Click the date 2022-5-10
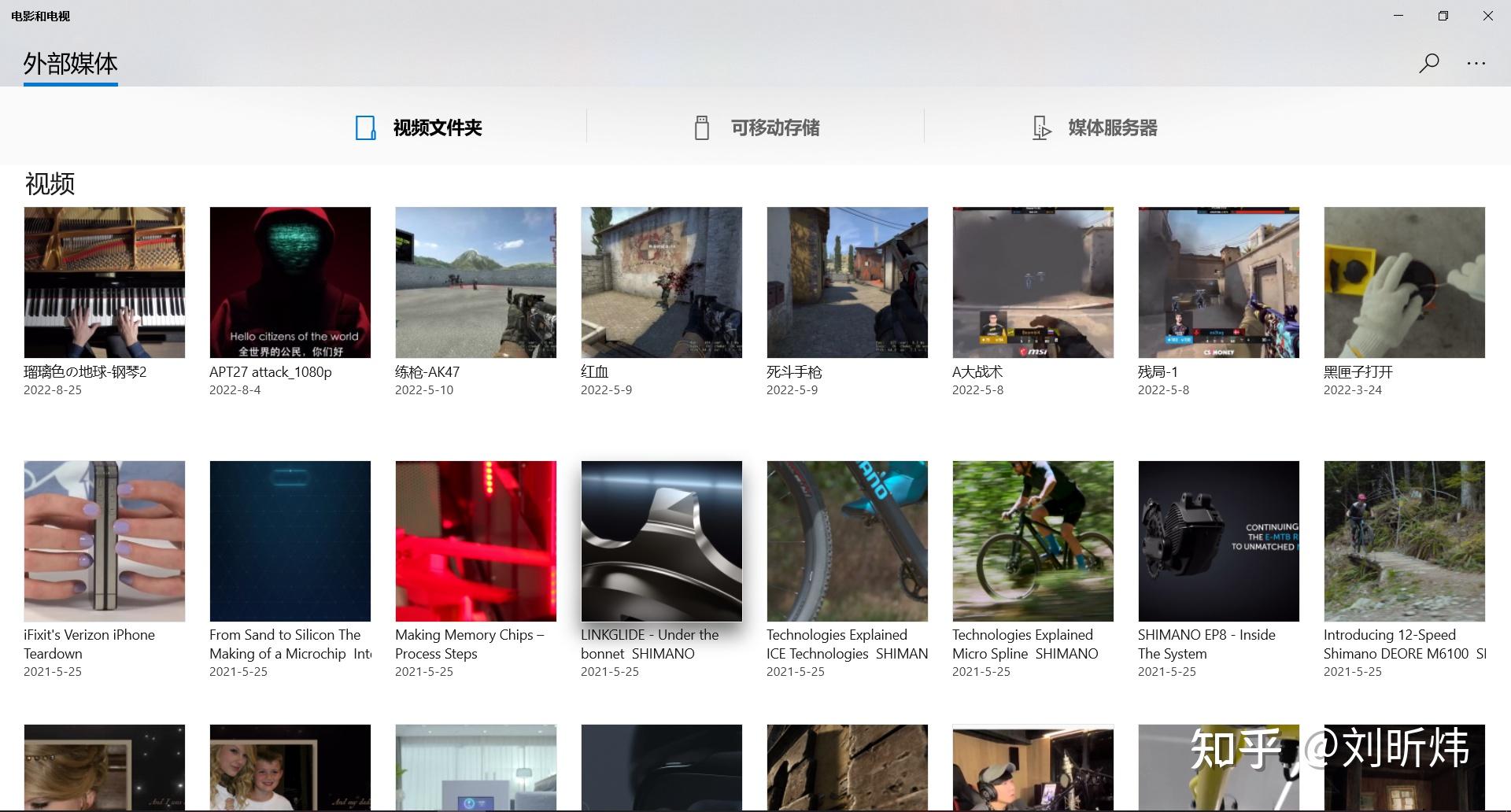1511x812 pixels. (424, 390)
